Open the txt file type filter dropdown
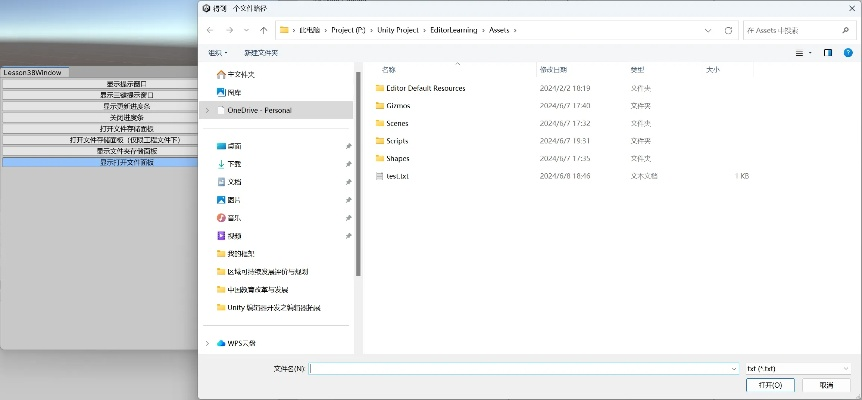The image size is (862, 400). (x=798, y=368)
